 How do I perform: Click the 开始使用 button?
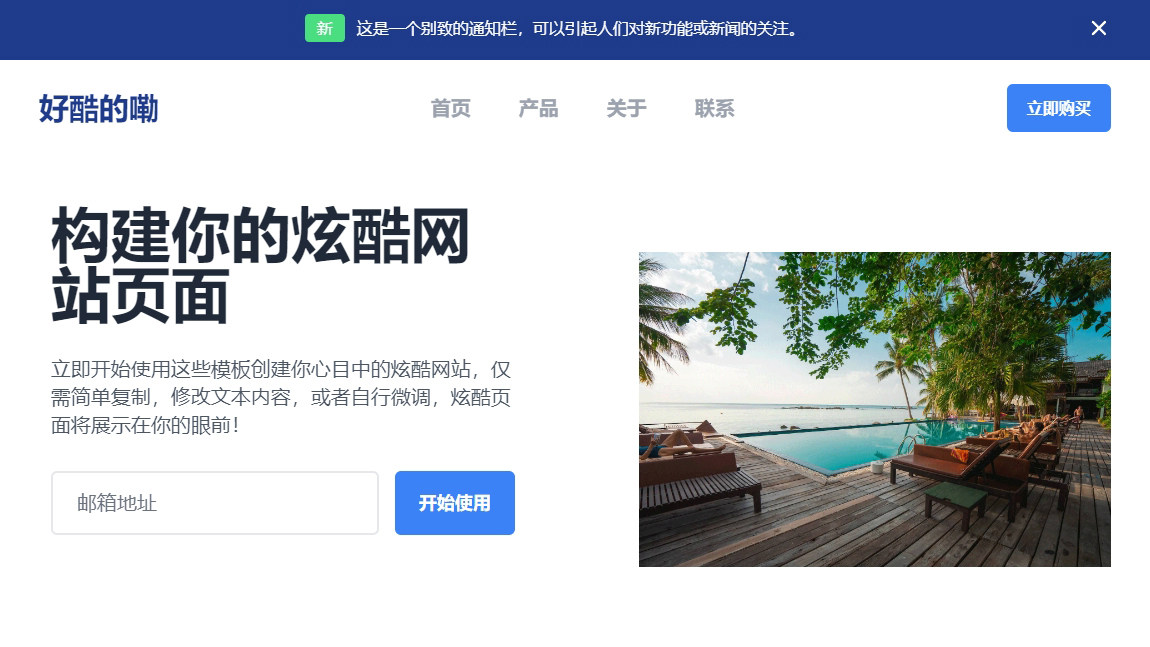(455, 502)
